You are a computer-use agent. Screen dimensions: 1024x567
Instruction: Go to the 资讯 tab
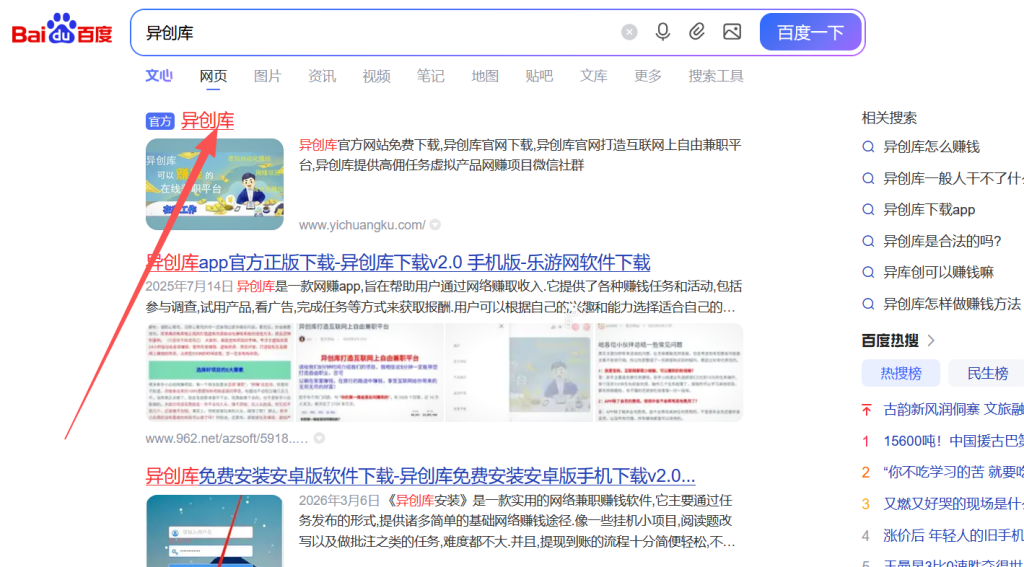322,76
